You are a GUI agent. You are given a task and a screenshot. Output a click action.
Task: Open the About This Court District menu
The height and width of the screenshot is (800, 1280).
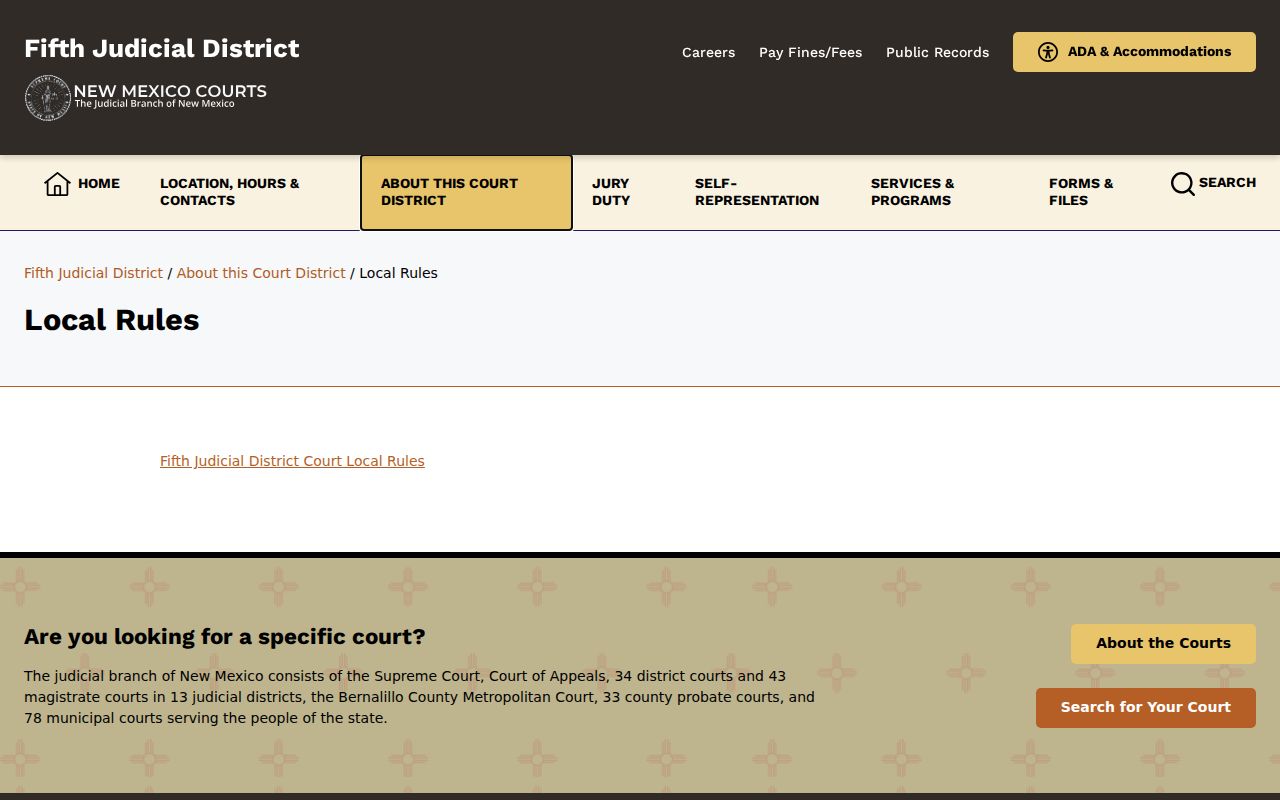(466, 192)
